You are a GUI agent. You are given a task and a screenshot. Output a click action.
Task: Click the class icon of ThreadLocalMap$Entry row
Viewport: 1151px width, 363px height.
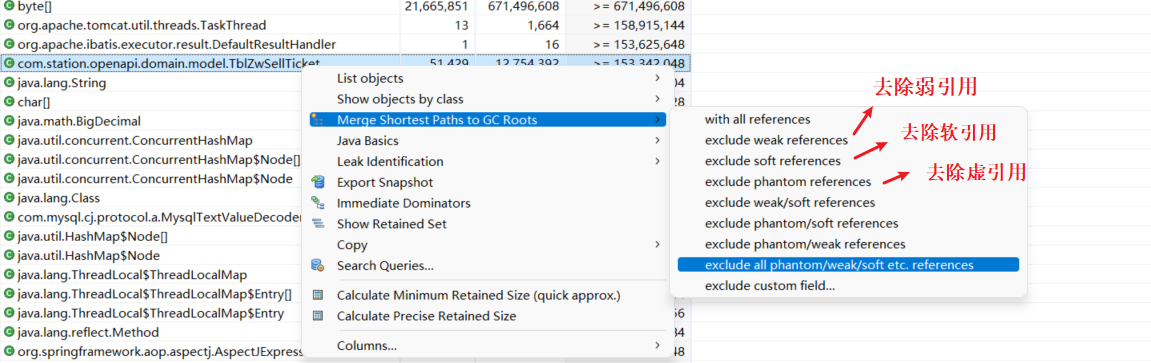point(9,313)
